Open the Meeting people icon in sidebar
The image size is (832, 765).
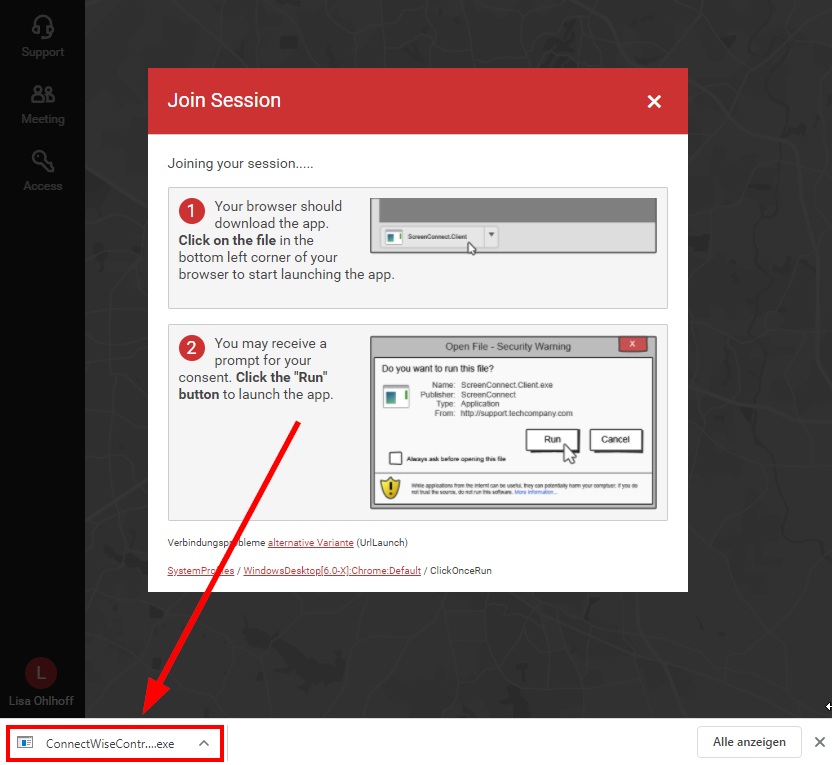42,94
